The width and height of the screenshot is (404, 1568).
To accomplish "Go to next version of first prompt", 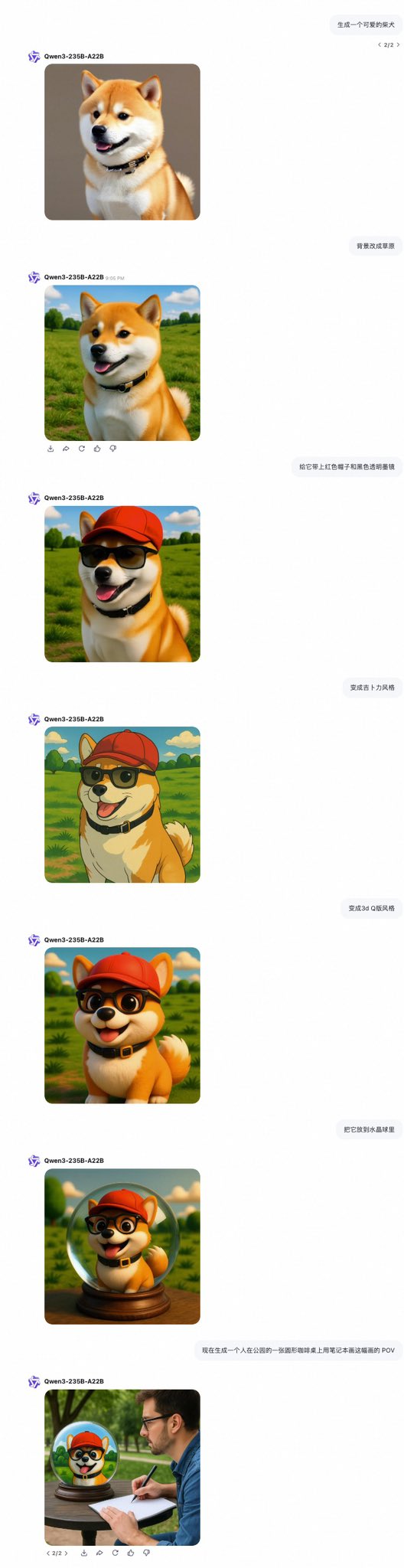I will coord(398,45).
